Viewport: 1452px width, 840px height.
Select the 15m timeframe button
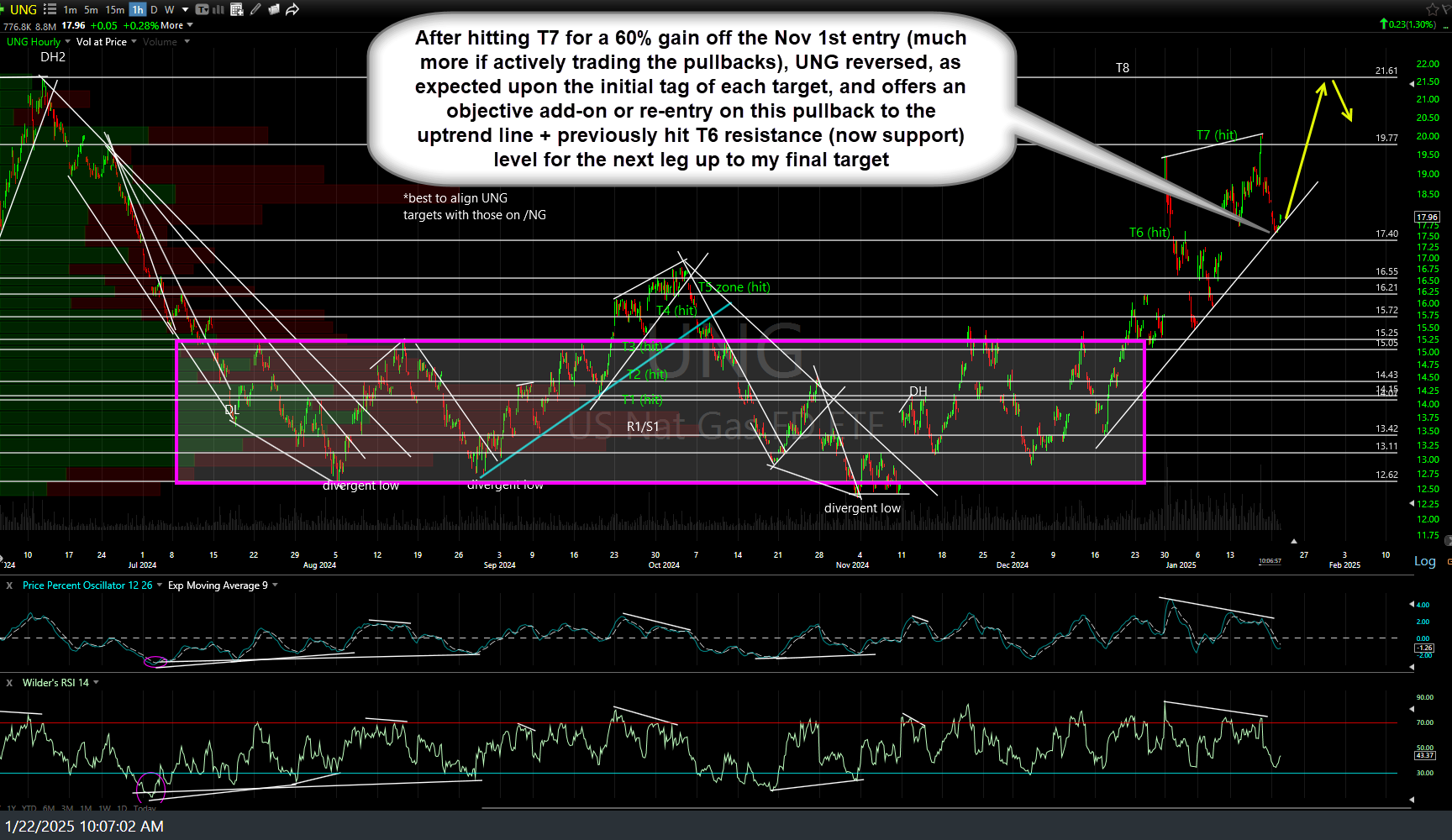(x=114, y=9)
